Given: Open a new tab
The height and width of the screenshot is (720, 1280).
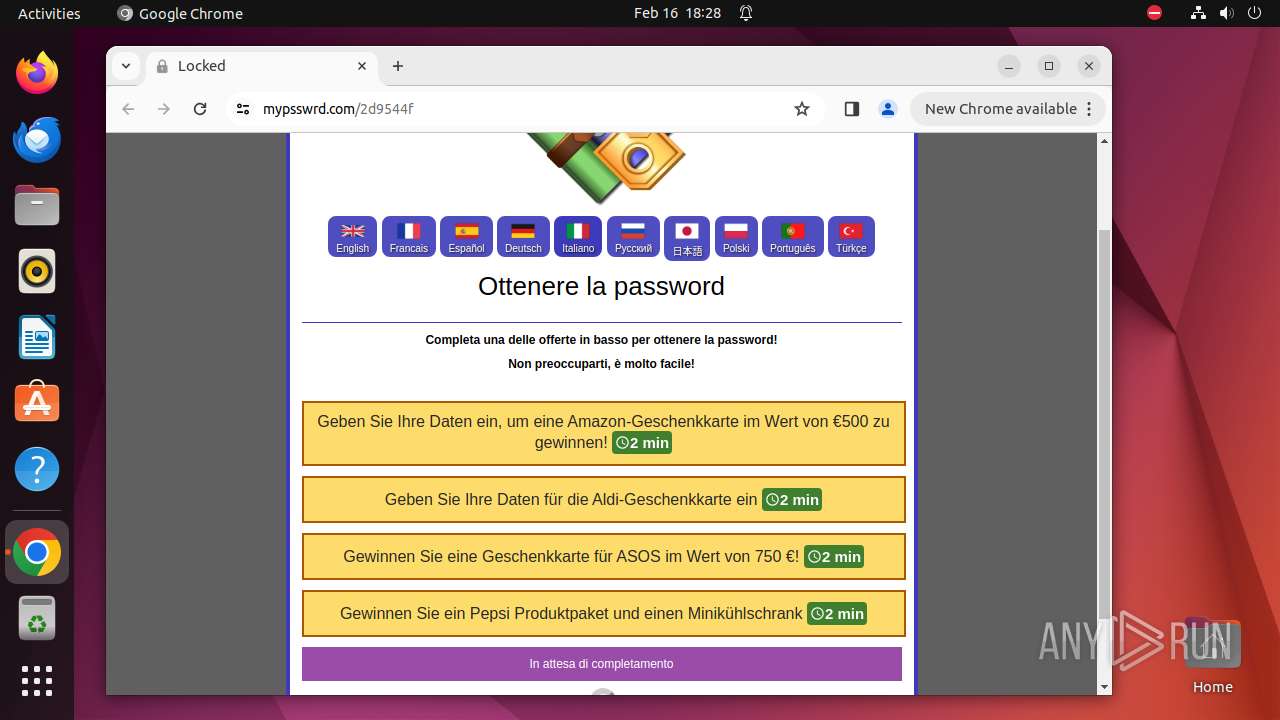Looking at the screenshot, I should pyautogui.click(x=398, y=66).
